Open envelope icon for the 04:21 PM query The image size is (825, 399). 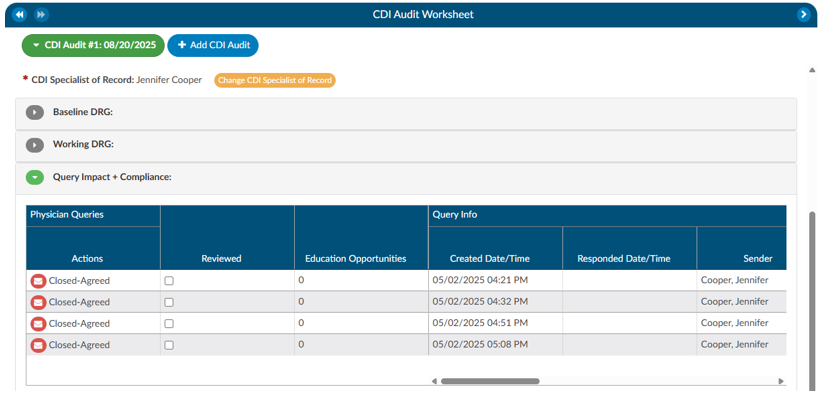38,281
